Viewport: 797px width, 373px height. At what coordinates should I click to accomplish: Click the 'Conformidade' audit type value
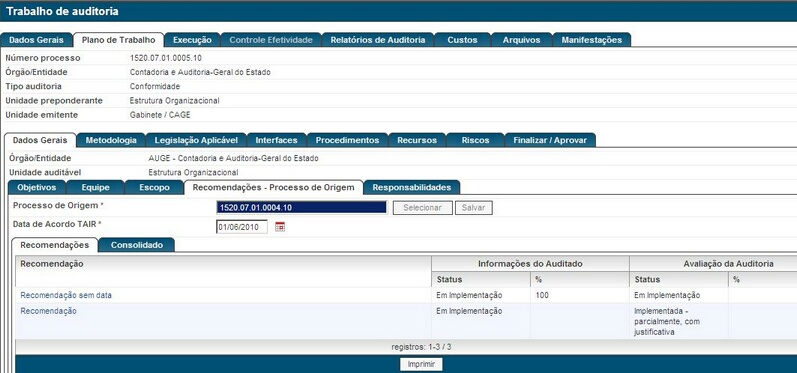coord(155,86)
